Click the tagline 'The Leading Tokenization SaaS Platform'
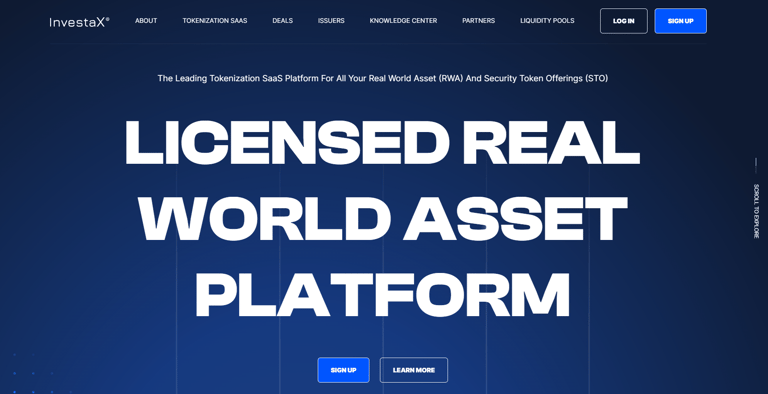 pyautogui.click(x=383, y=78)
